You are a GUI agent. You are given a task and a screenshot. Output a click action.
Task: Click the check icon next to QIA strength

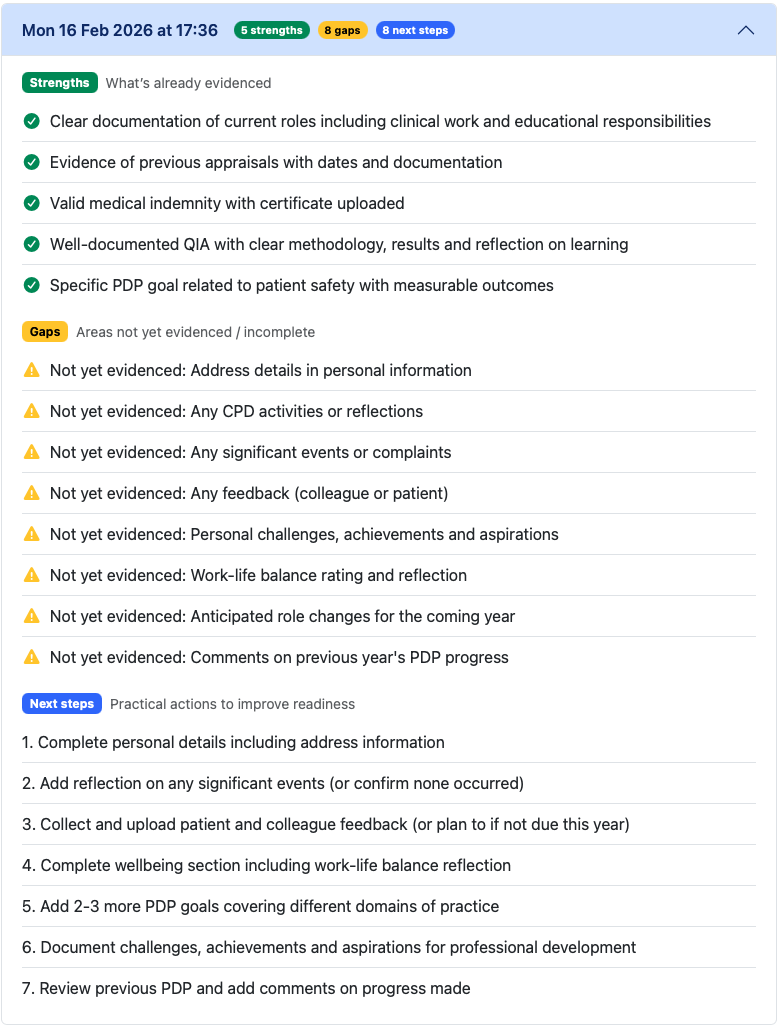32,244
